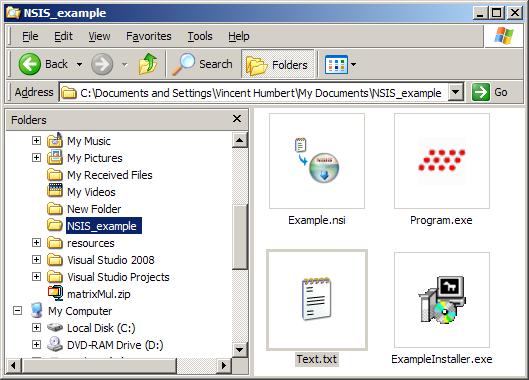Viewport: 529px width, 380px height.
Task: Toggle the Folders pane button
Action: (x=277, y=64)
